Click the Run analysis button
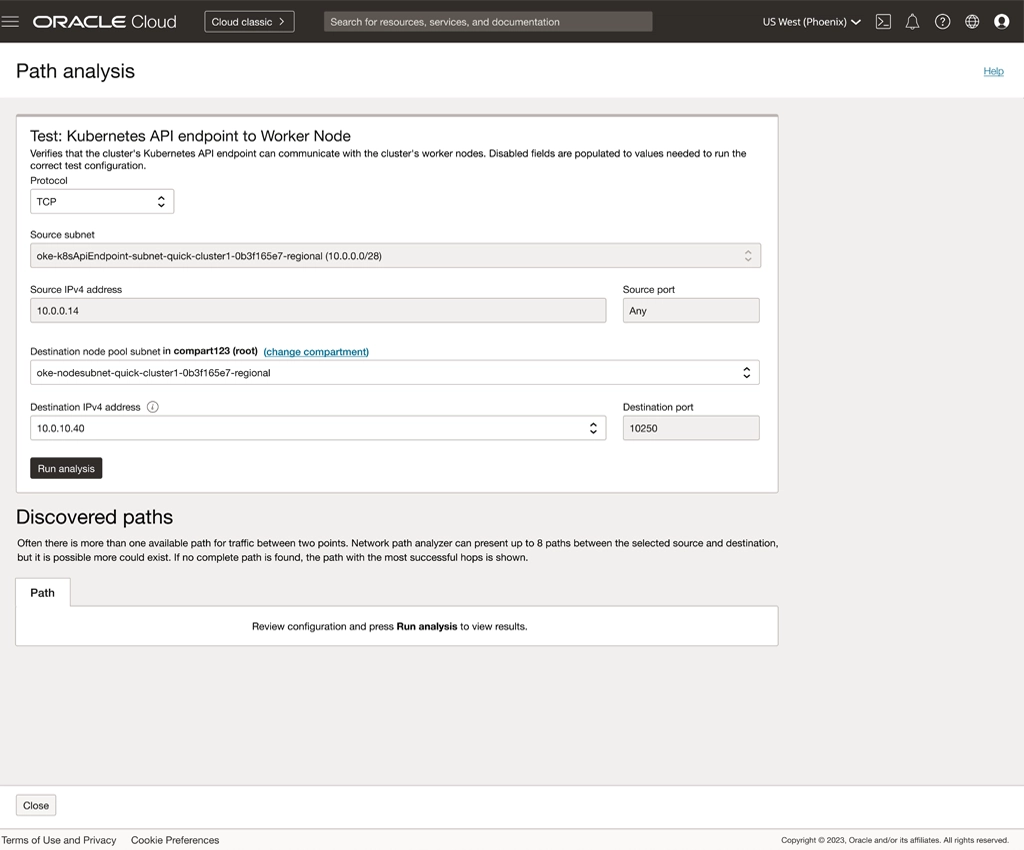Viewport: 1024px width, 850px height. pyautogui.click(x=66, y=468)
